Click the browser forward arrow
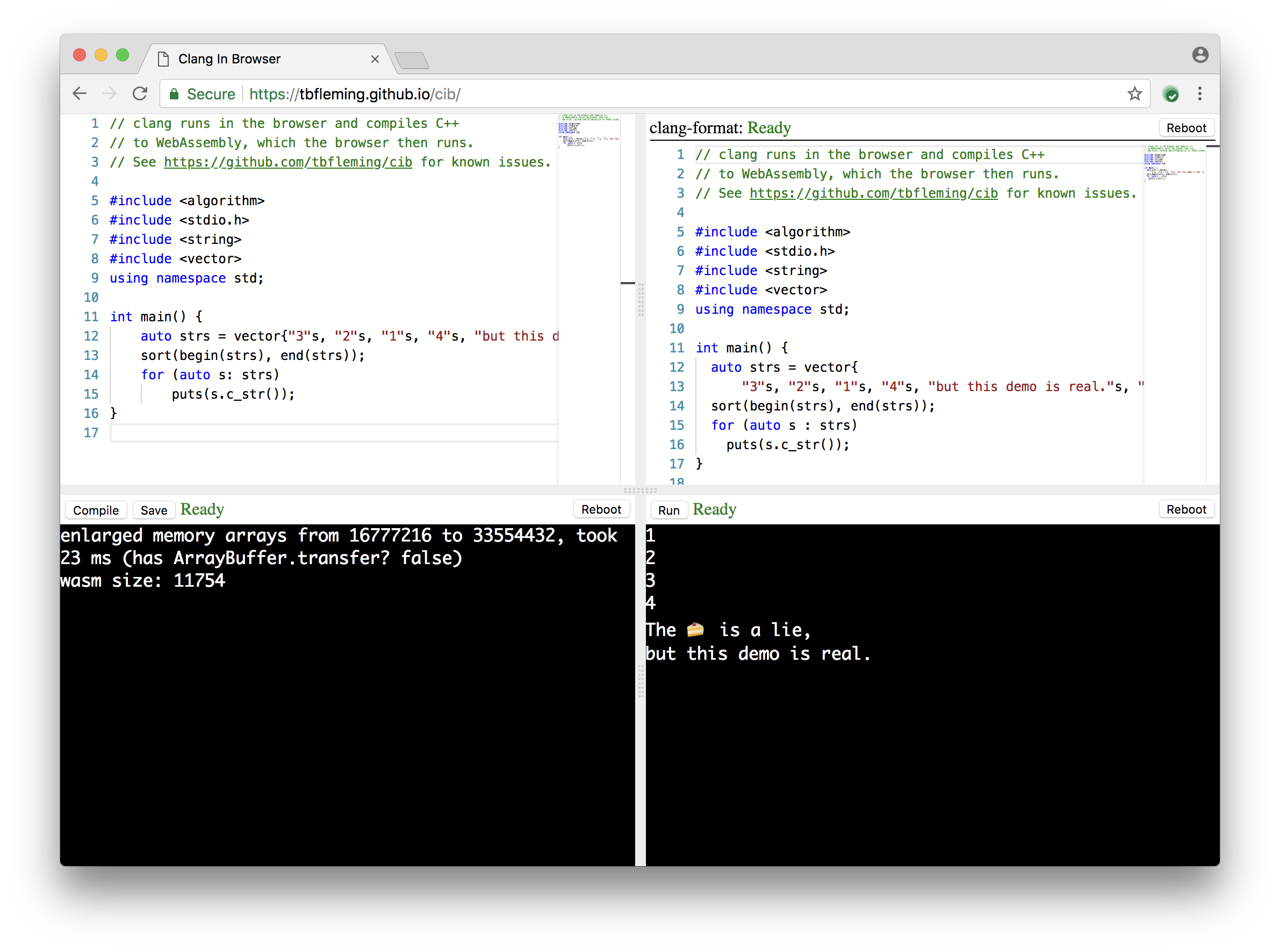Screen dimensions: 1280x952 [x=110, y=93]
